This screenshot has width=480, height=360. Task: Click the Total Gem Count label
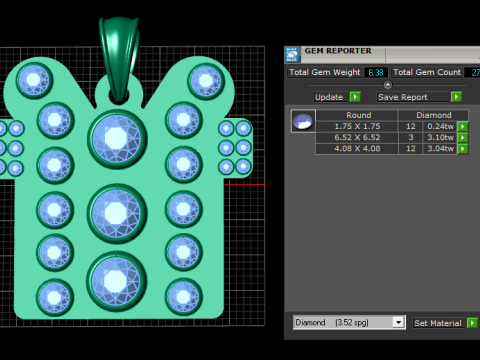(427, 72)
